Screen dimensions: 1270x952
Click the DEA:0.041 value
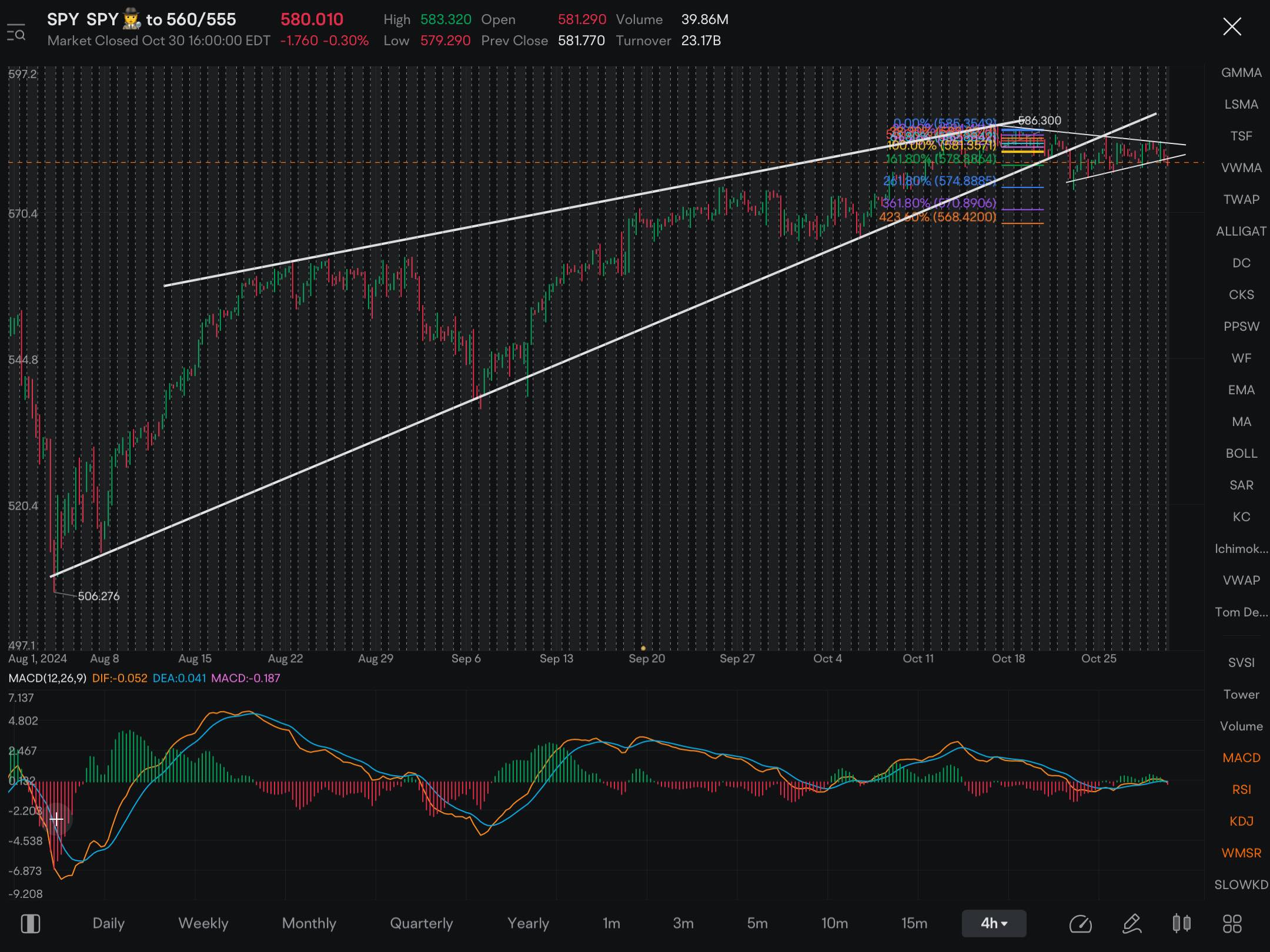(x=179, y=678)
